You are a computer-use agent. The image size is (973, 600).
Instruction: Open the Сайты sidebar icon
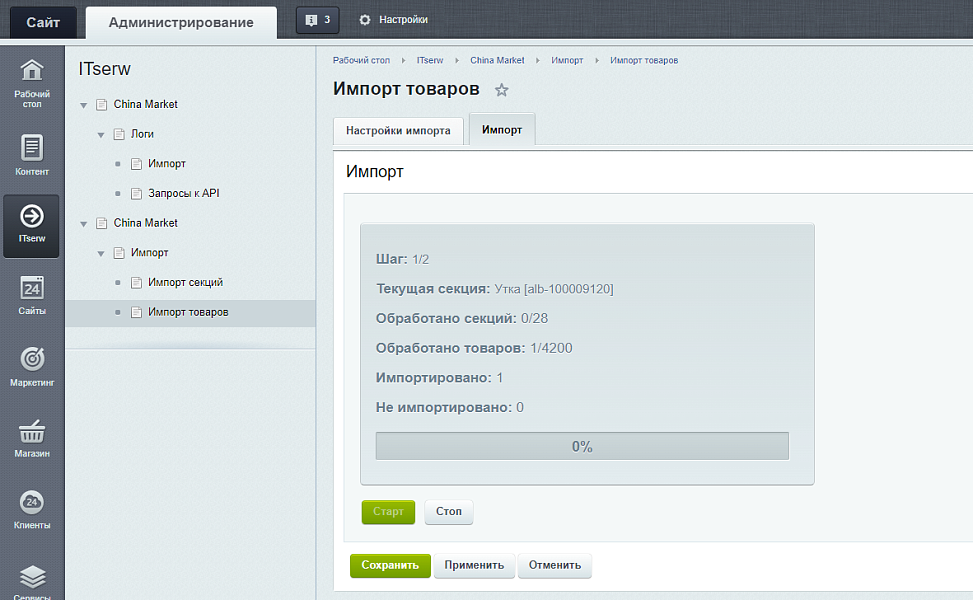(31, 294)
